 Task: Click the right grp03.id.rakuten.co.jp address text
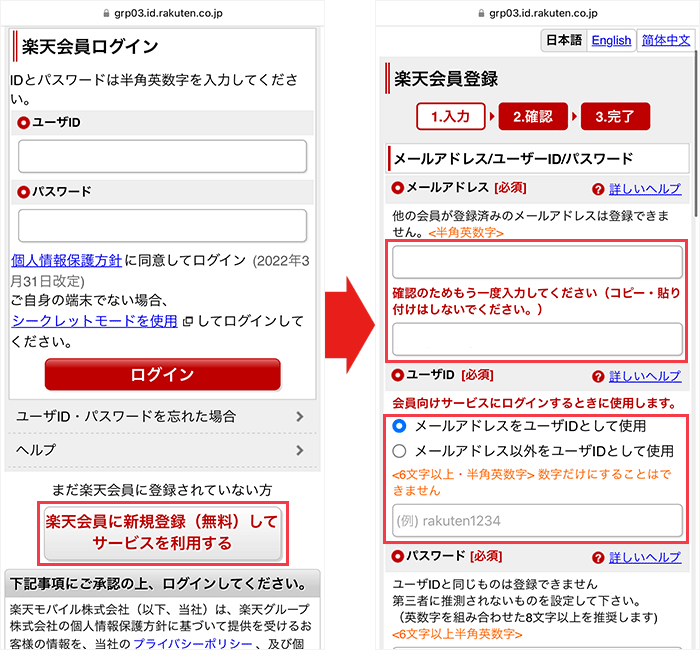point(543,13)
